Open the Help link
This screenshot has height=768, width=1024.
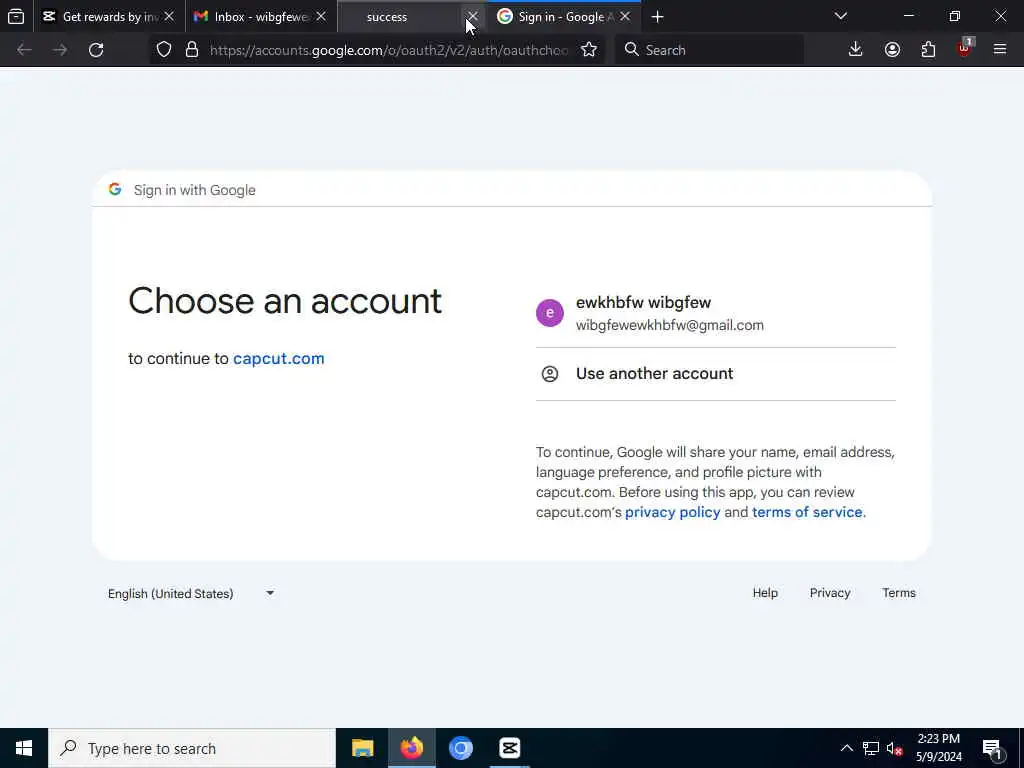pos(765,593)
